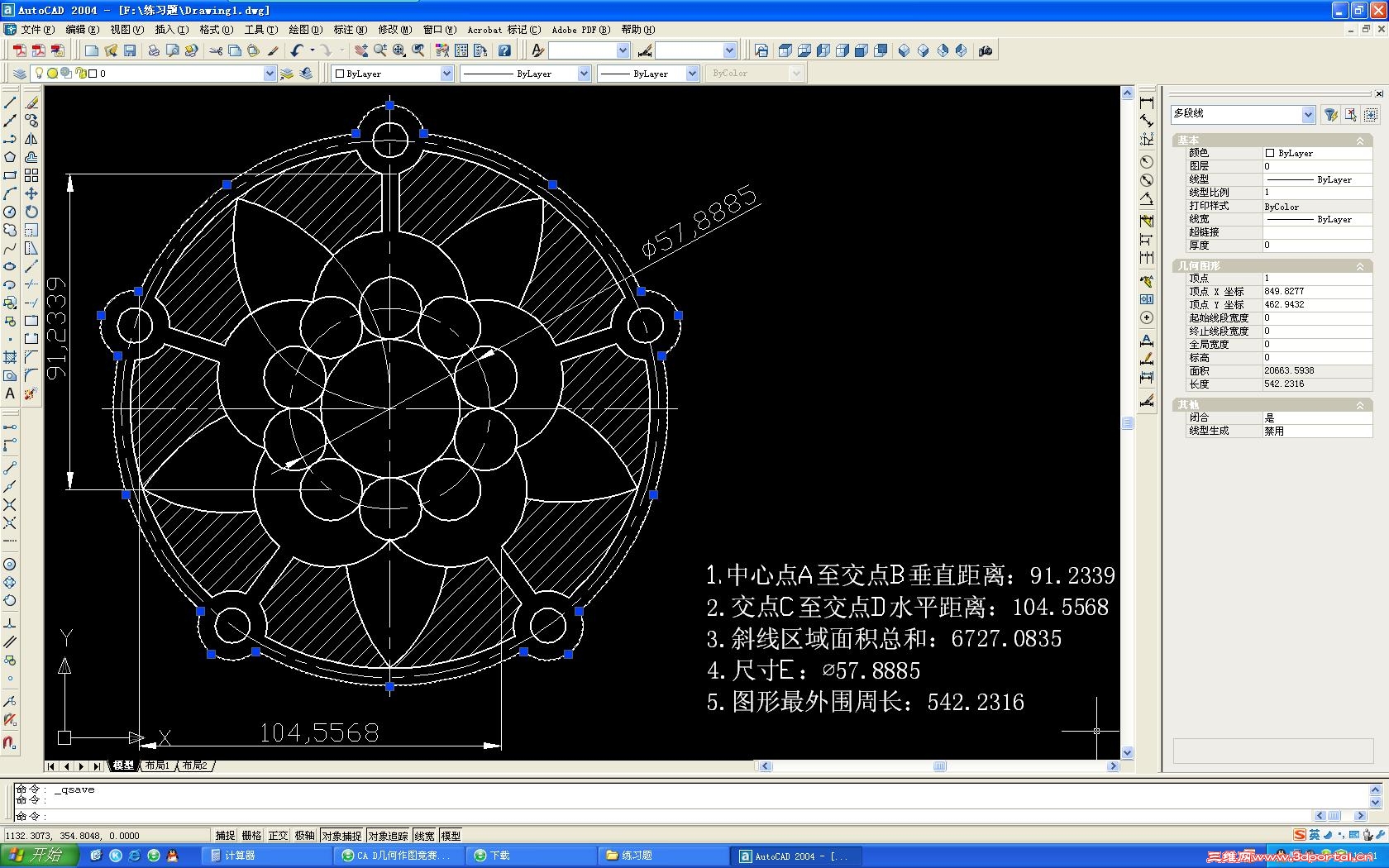Screen dimensions: 1389x868
Task: Toggle 线宽 lineweight display in status bar
Action: pyautogui.click(x=424, y=836)
